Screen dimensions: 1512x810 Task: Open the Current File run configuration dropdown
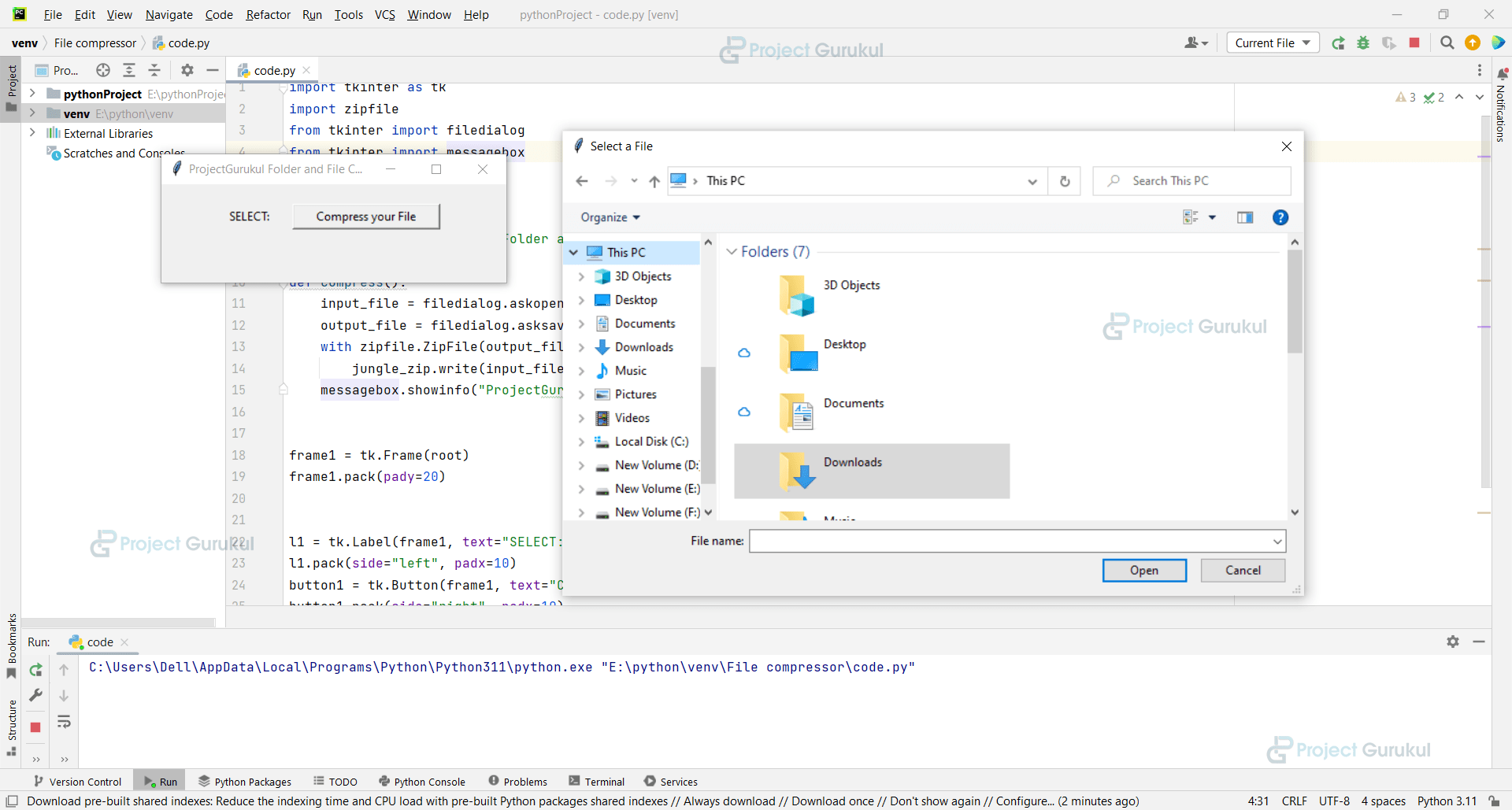point(1272,43)
